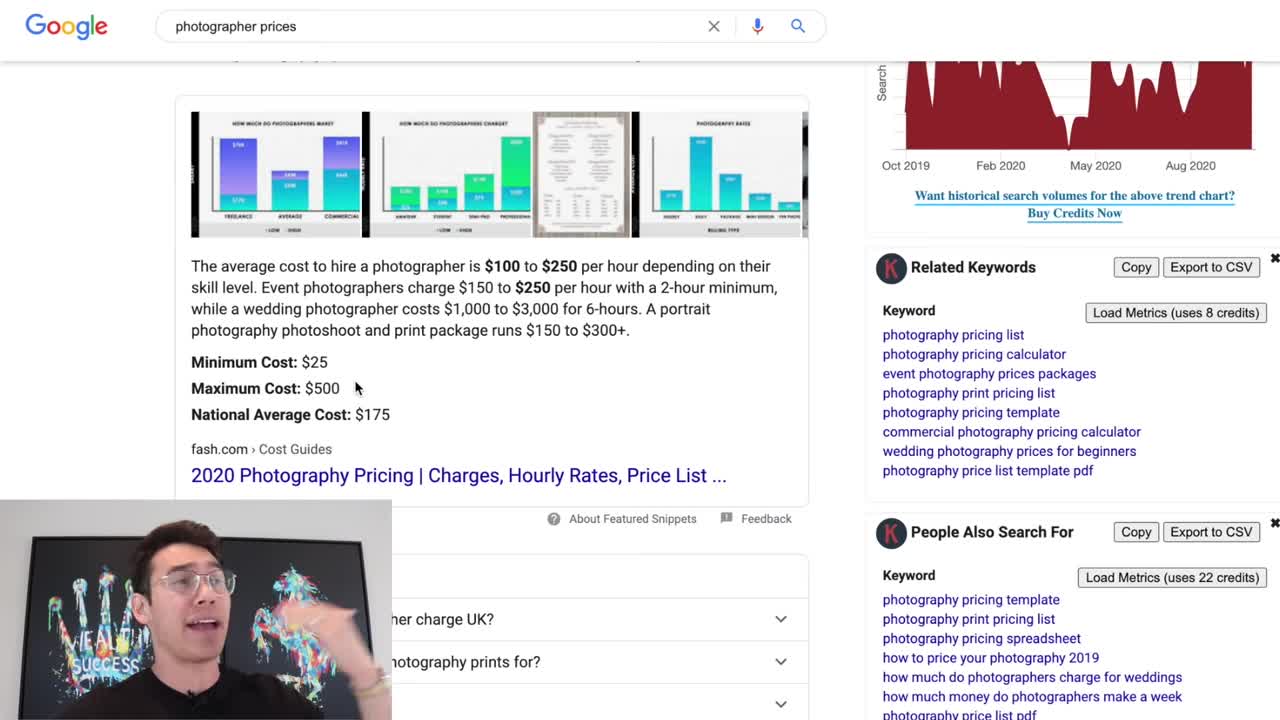Open 'how much money do photographers make a week'
Image resolution: width=1280 pixels, height=720 pixels.
point(1032,697)
